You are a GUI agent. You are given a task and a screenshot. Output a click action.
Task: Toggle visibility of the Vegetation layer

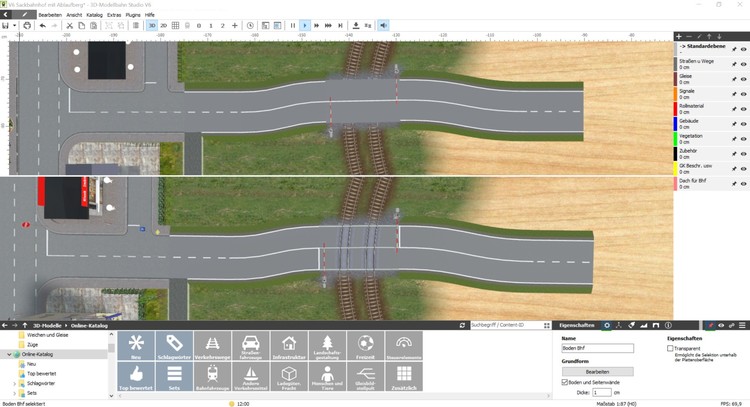click(x=744, y=138)
